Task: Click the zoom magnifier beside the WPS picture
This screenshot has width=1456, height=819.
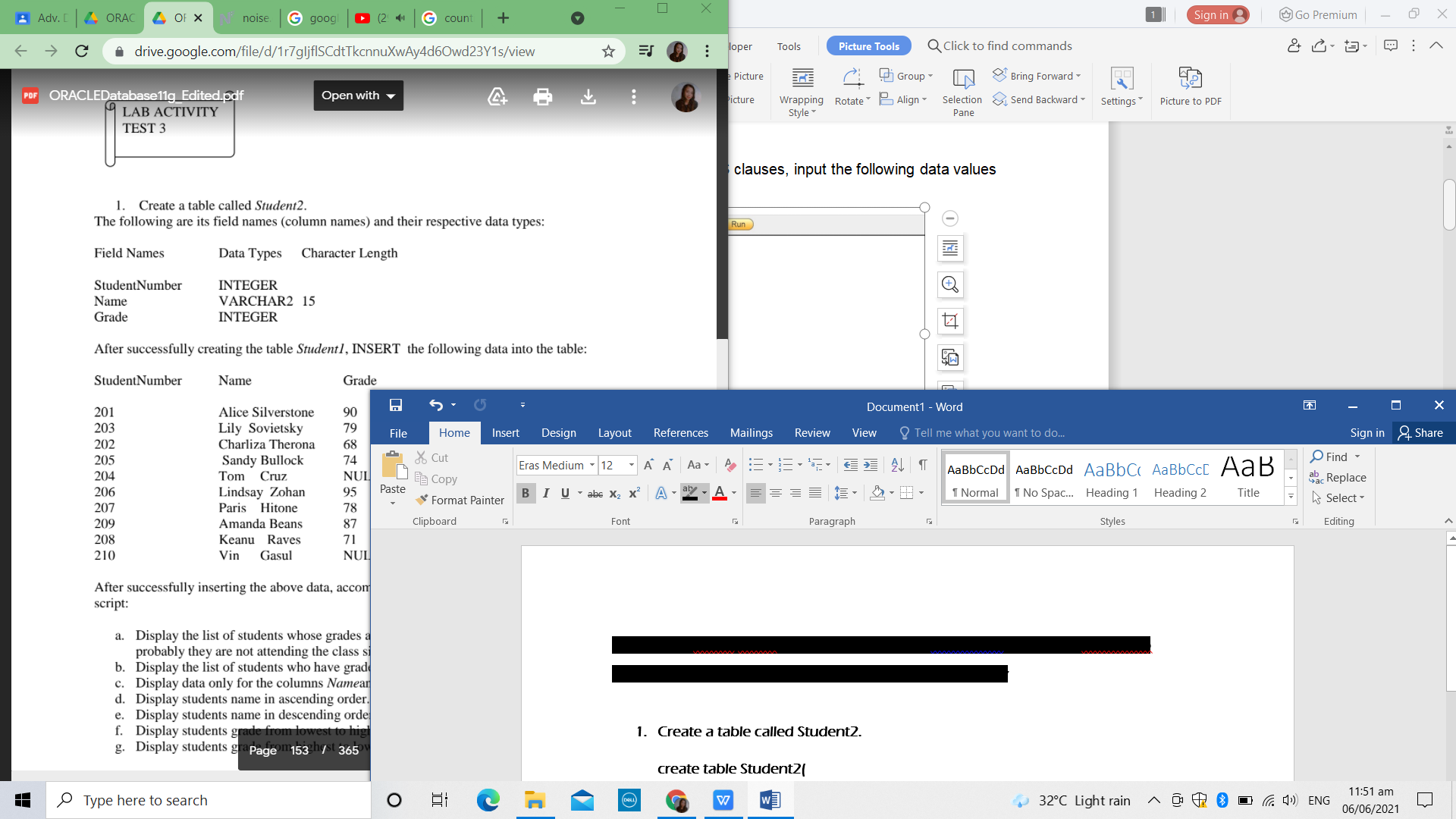Action: (x=950, y=284)
